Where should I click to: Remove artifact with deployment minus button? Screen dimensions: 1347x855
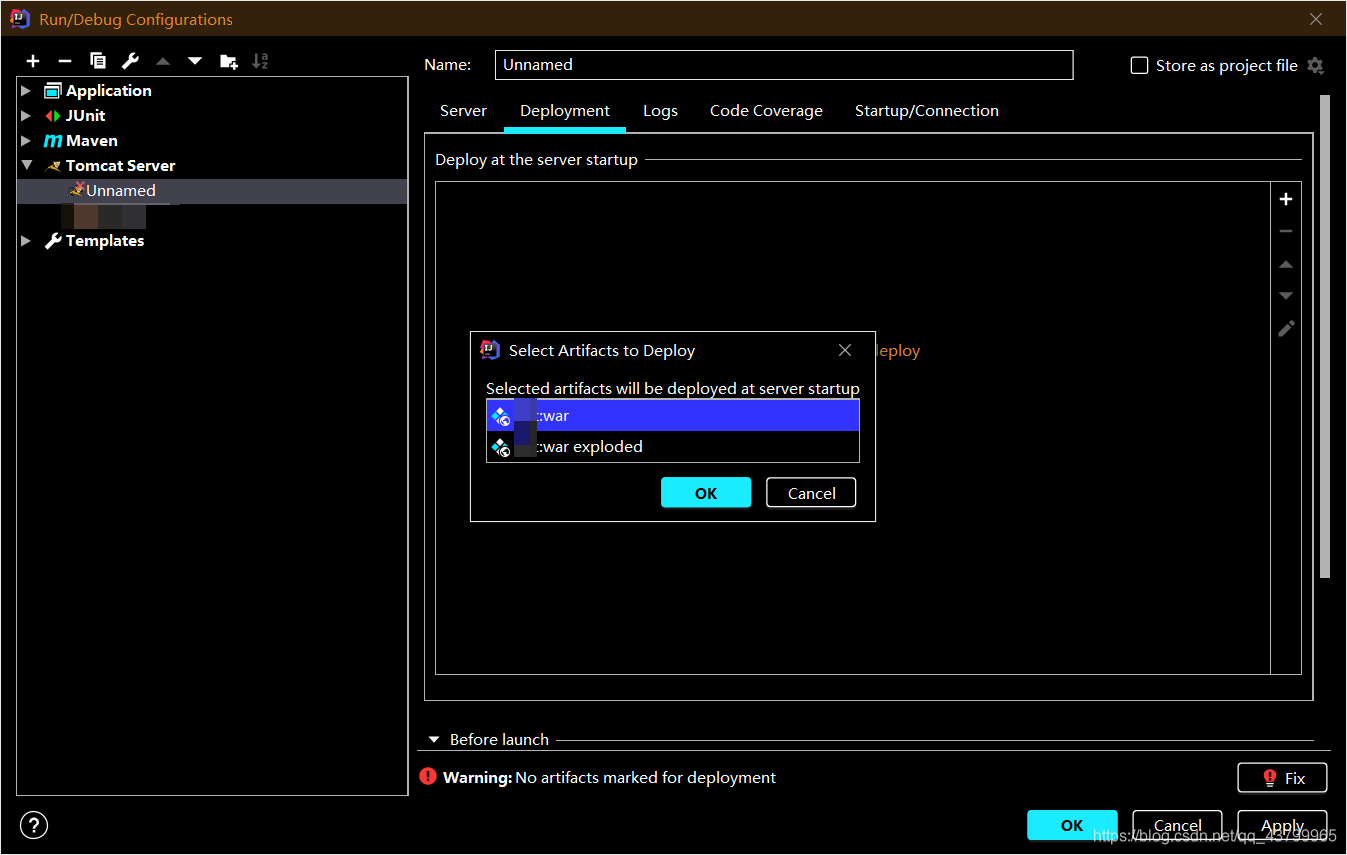(x=1286, y=231)
